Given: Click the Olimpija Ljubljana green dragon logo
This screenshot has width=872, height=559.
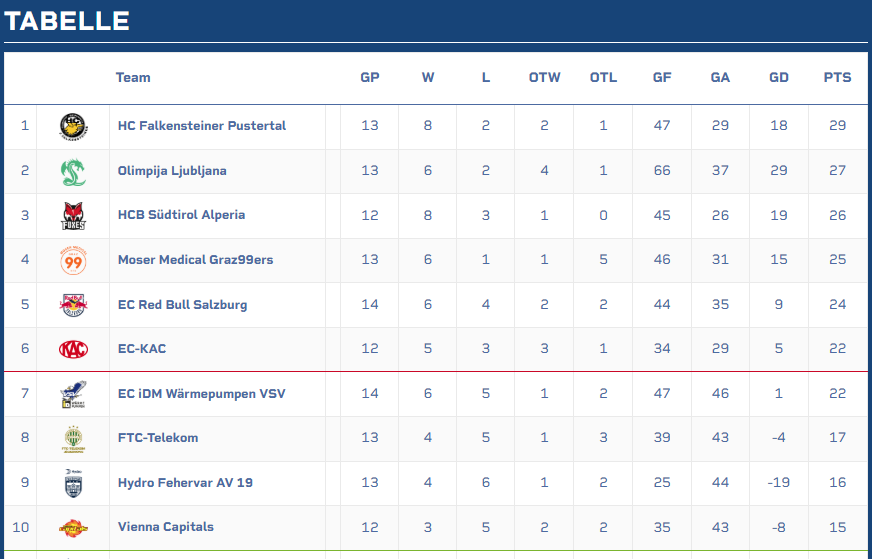Looking at the screenshot, I should [x=72, y=171].
